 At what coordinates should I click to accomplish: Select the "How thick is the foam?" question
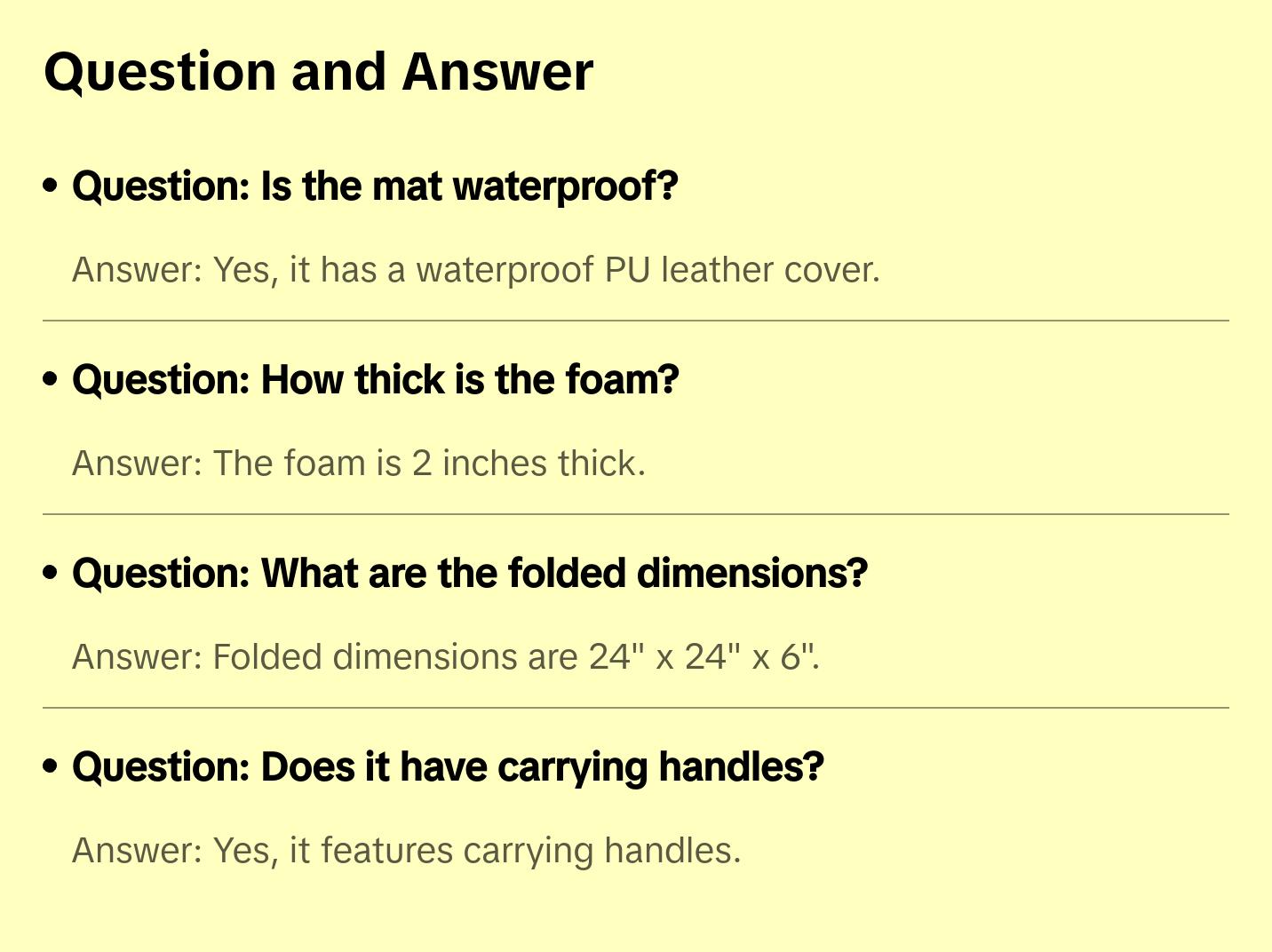coord(375,380)
